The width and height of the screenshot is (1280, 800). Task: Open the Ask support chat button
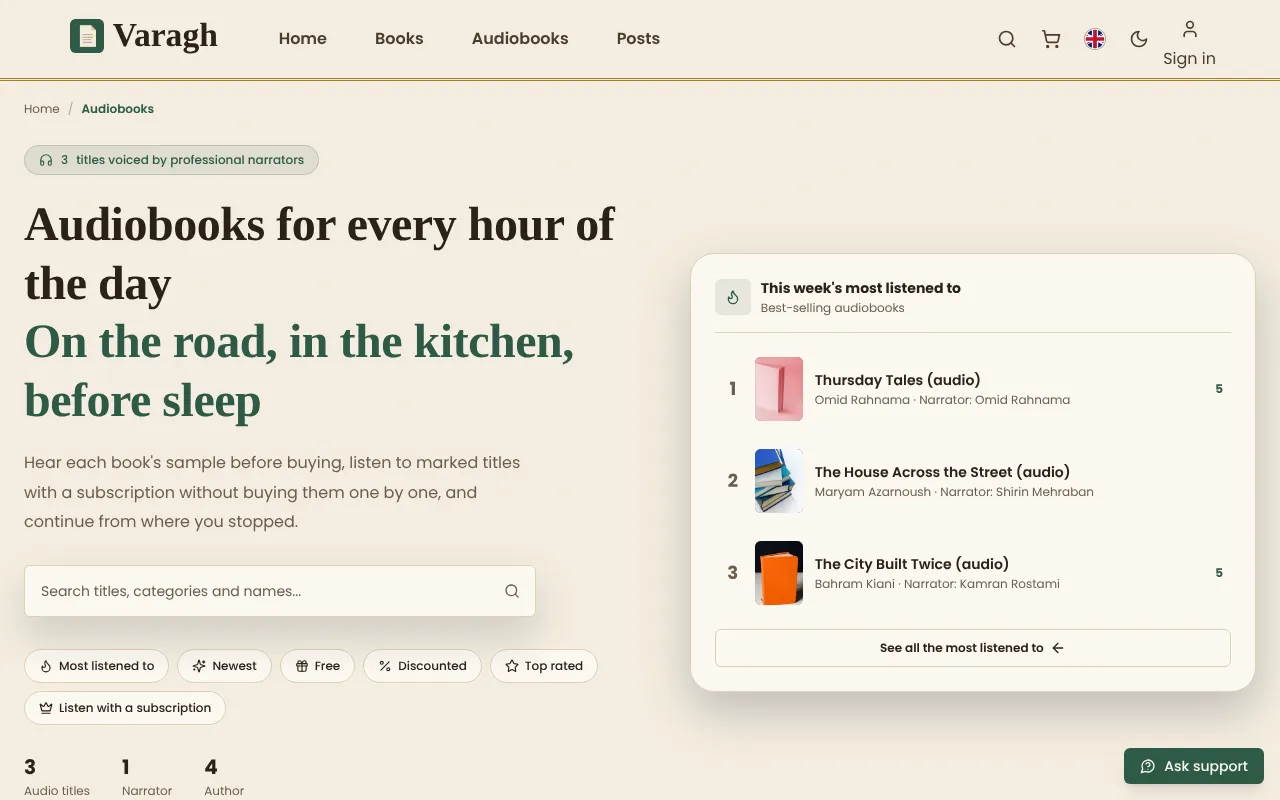point(1194,766)
